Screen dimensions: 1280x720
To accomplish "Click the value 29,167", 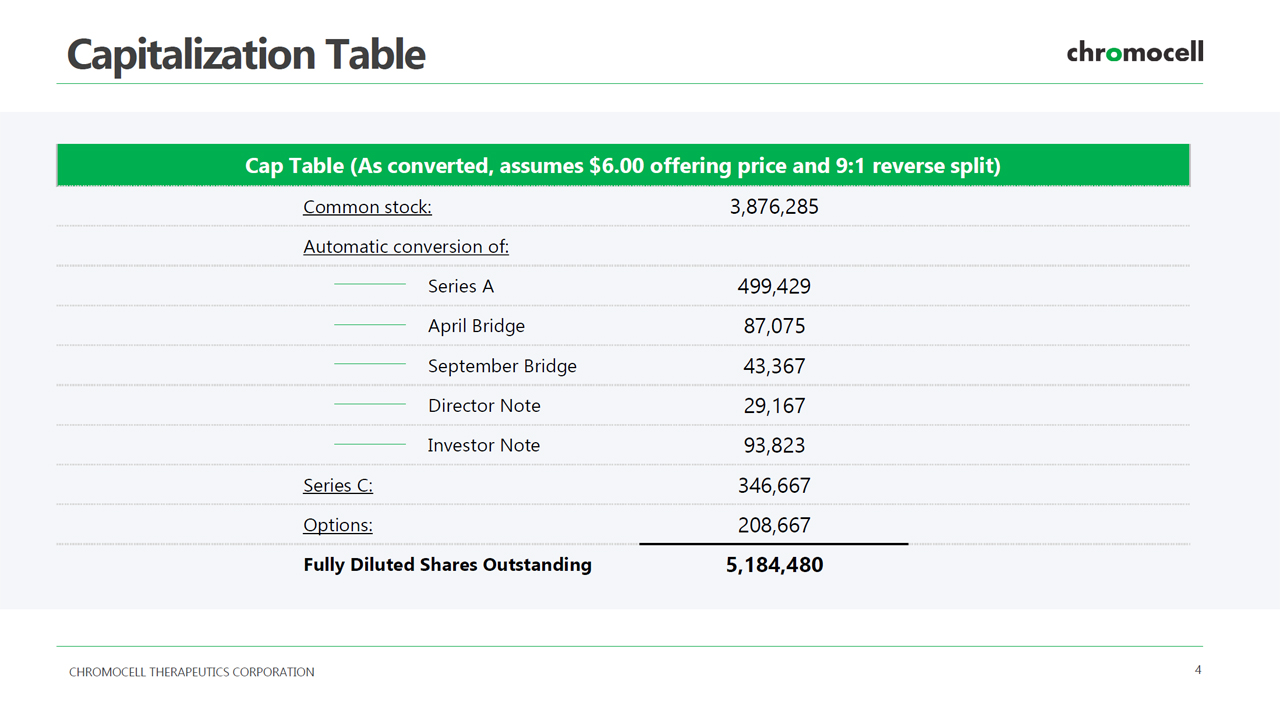I will [774, 406].
